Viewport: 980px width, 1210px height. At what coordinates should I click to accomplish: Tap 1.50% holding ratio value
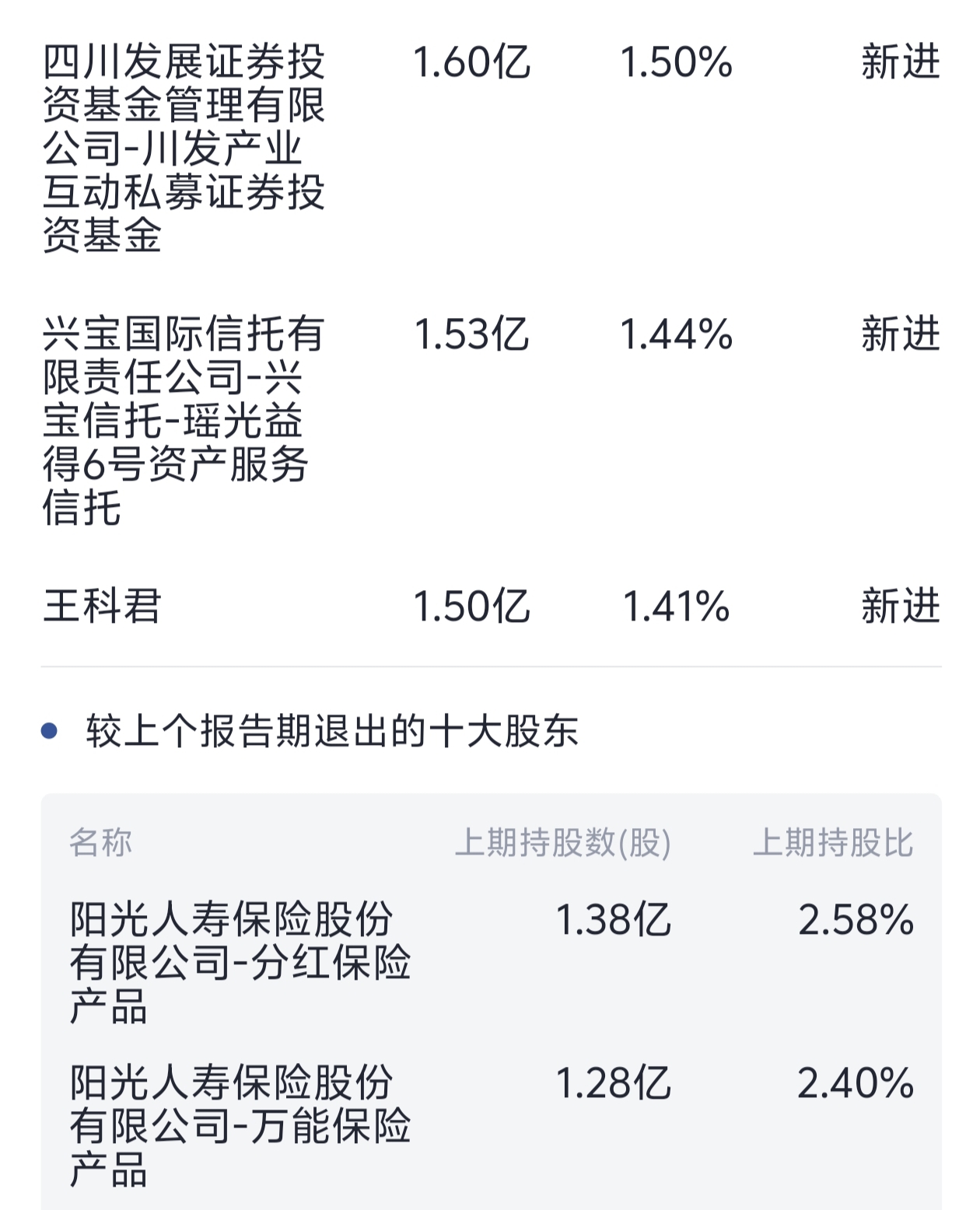676,62
